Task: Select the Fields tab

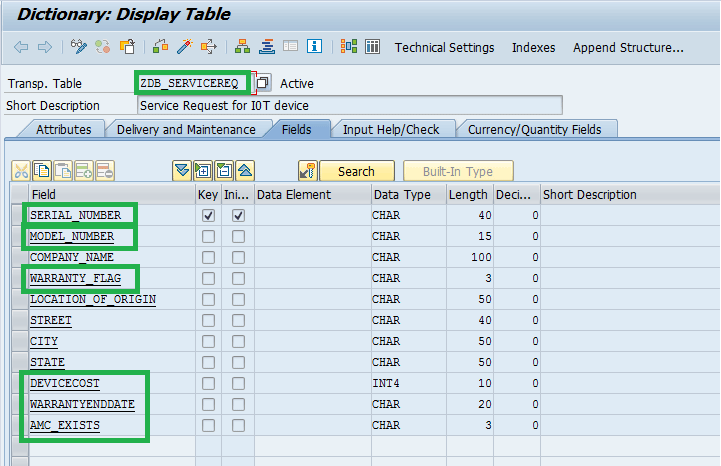Action: point(297,129)
